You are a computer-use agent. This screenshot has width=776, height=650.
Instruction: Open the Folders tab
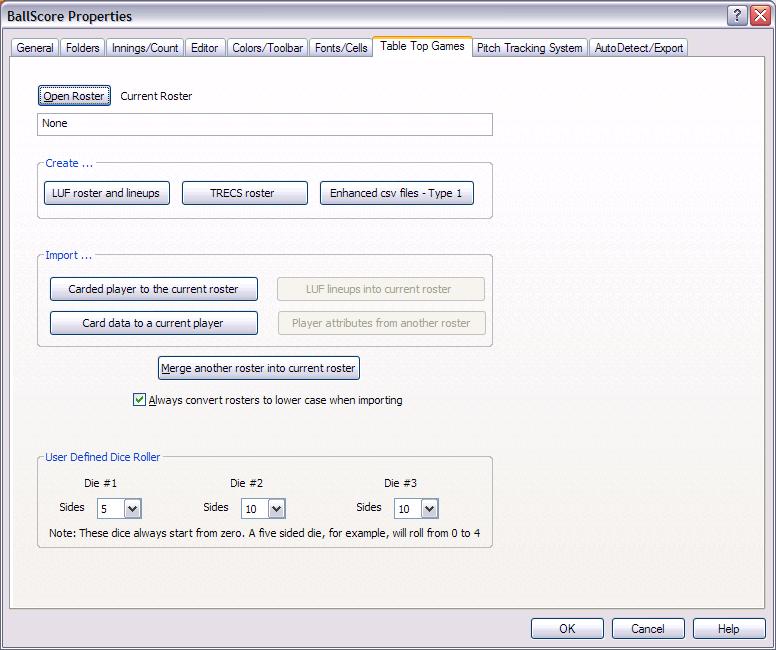83,48
